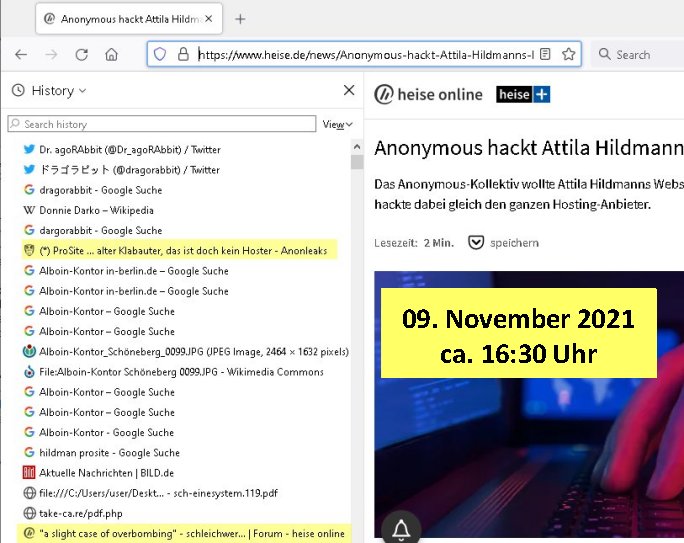684x543 pixels.
Task: Click the browser Search box
Action: point(638,55)
